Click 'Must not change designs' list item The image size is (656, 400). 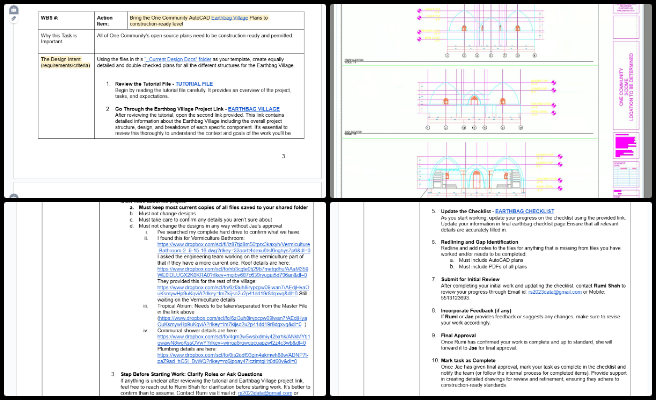167,213
